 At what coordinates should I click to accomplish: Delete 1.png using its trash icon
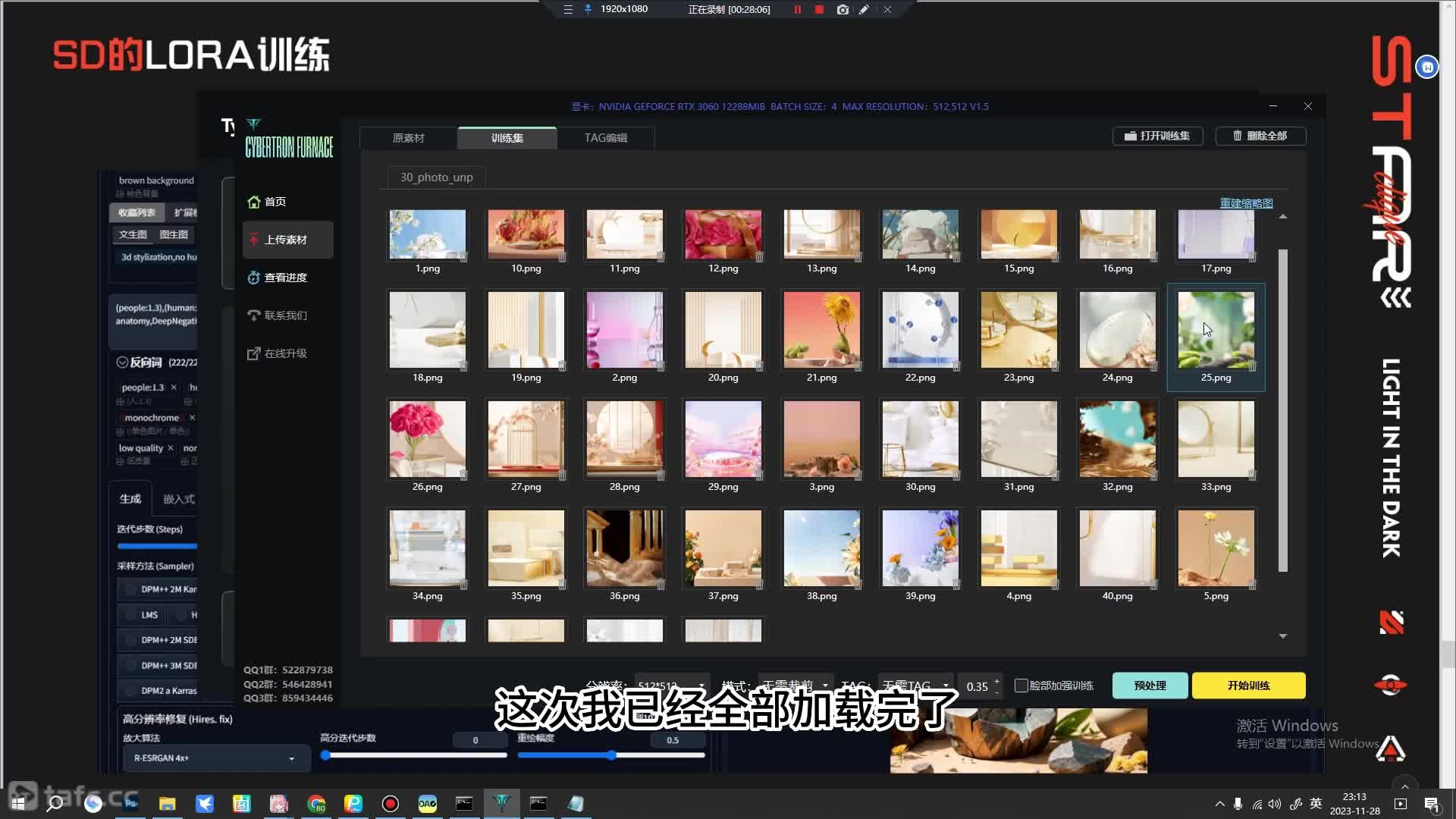[x=463, y=257]
